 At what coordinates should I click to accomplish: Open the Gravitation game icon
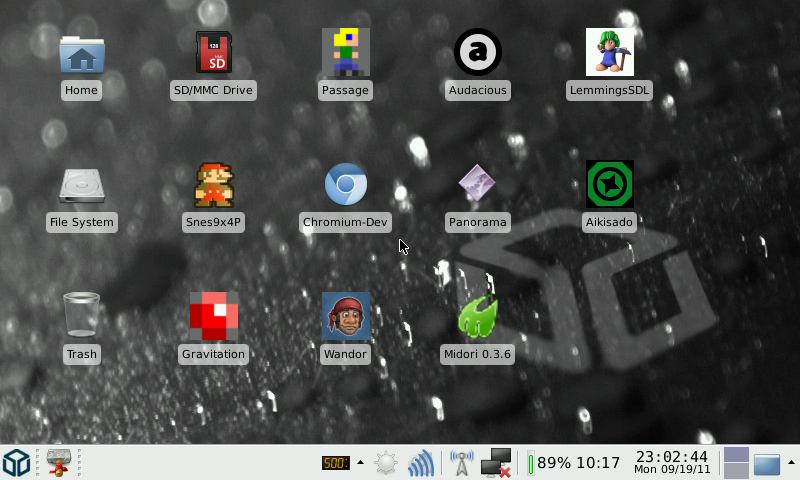(213, 317)
